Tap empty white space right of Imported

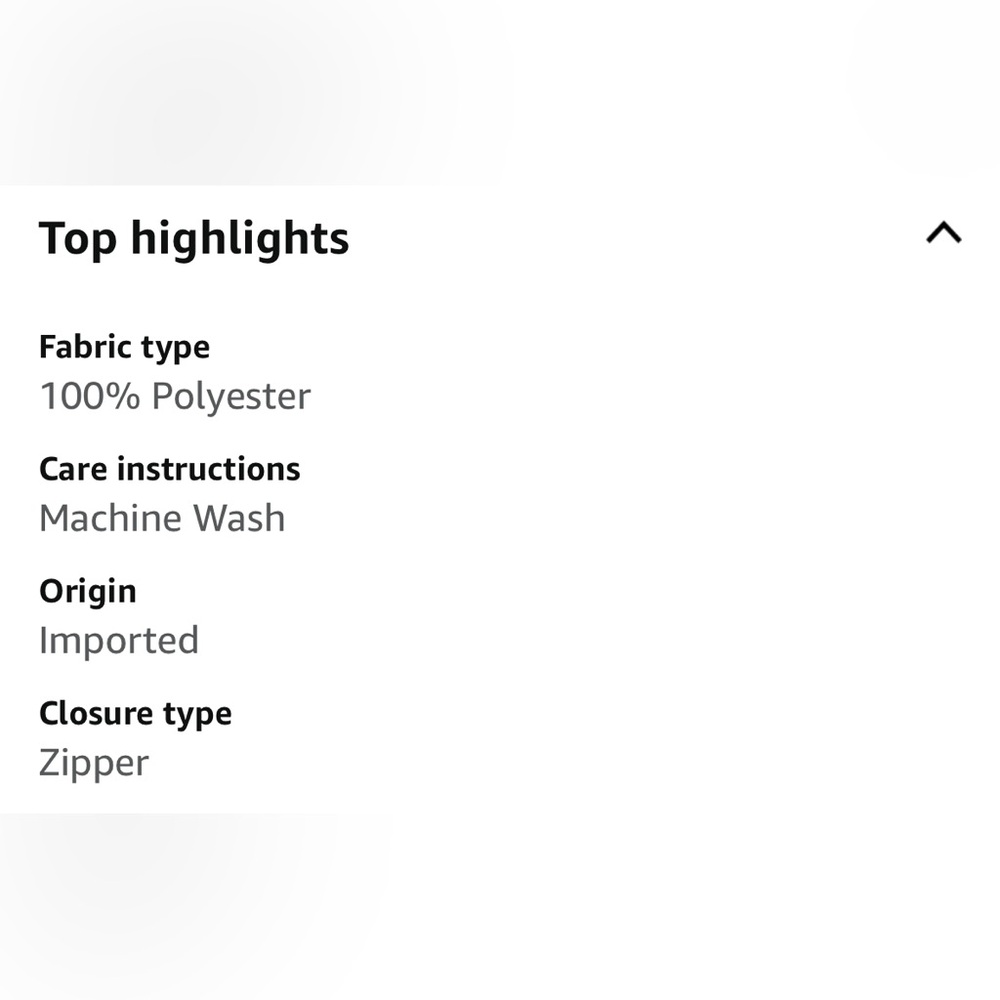574,640
